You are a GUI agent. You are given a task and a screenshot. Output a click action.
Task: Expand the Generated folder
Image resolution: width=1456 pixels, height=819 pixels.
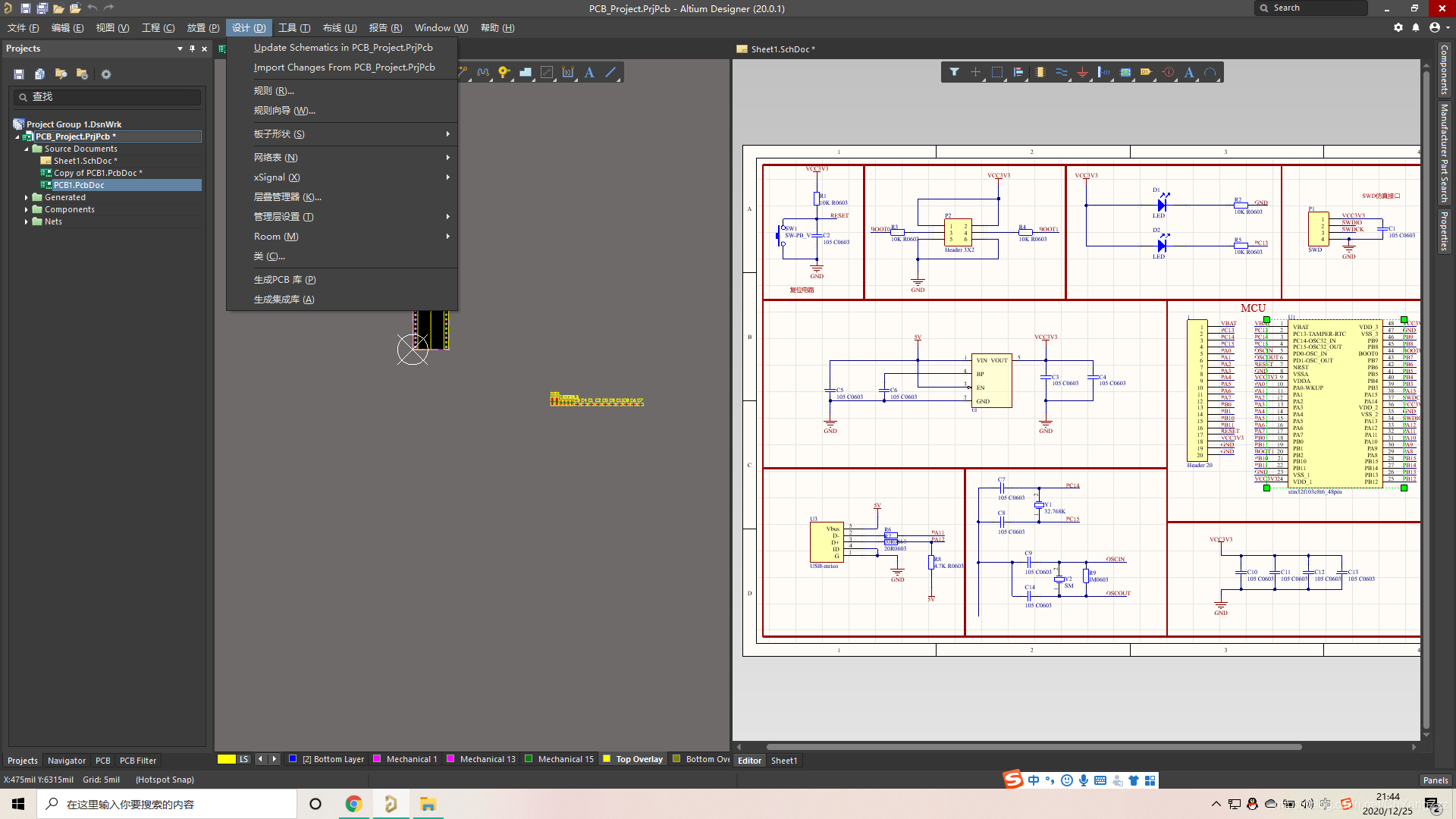(27, 197)
